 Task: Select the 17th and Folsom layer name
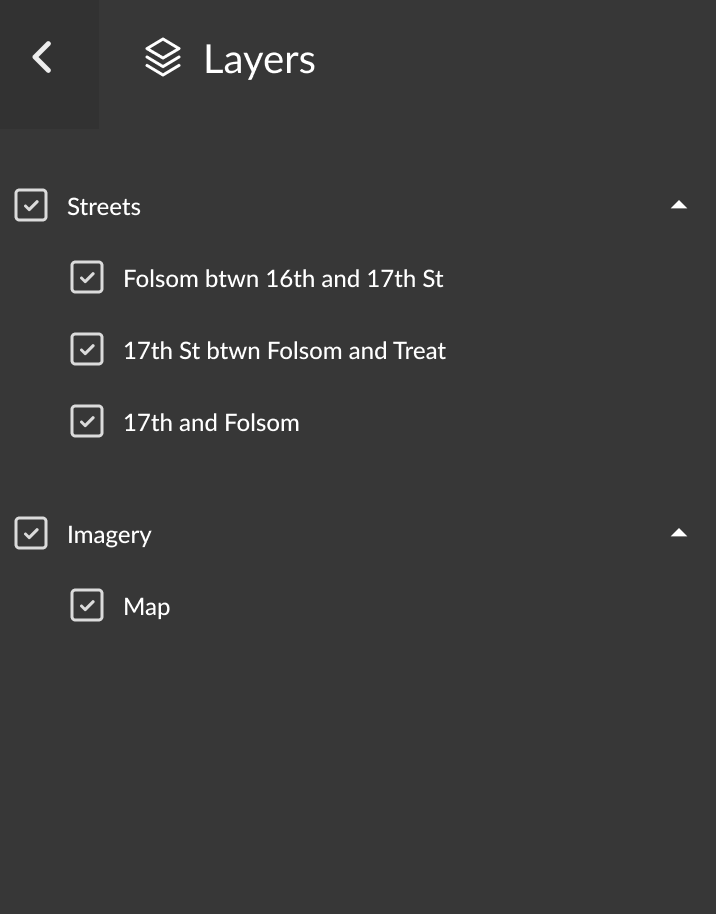211,422
